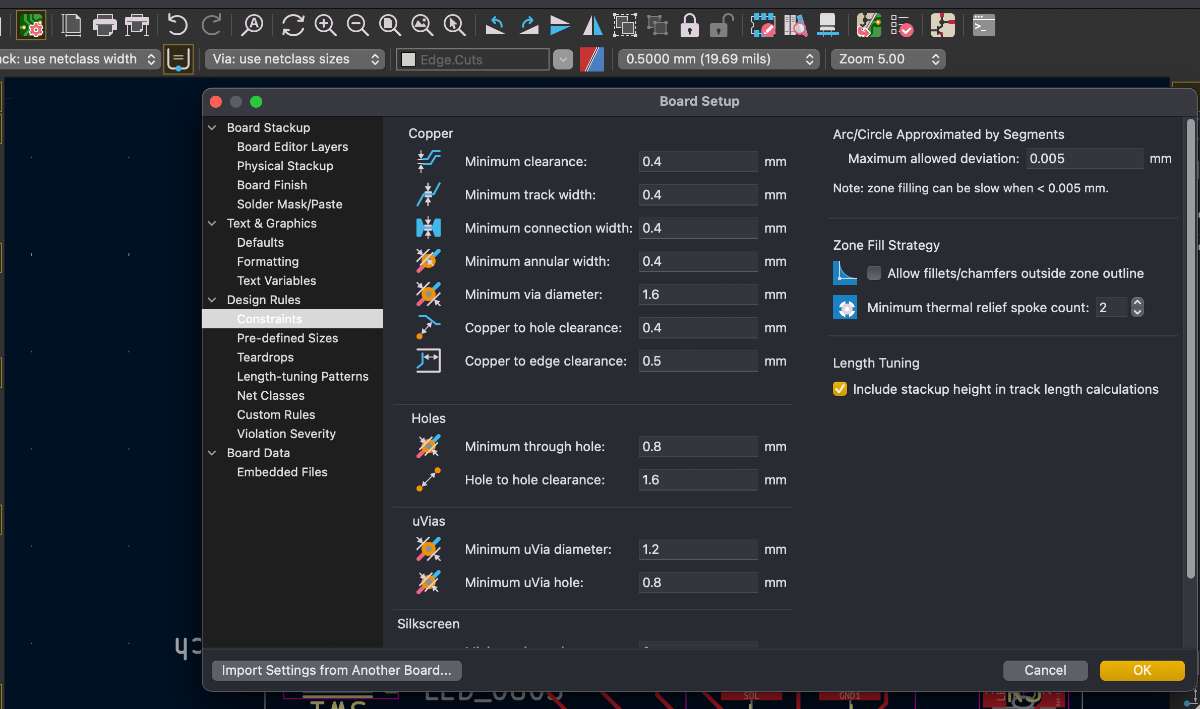The image size is (1200, 709).
Task: Click the Refresh view icon
Action: [x=293, y=24]
